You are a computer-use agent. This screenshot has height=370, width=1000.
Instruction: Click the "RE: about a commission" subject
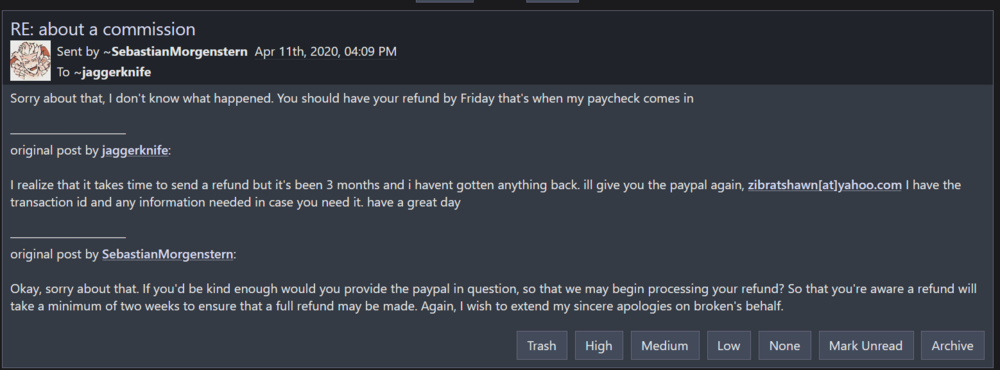tap(103, 29)
